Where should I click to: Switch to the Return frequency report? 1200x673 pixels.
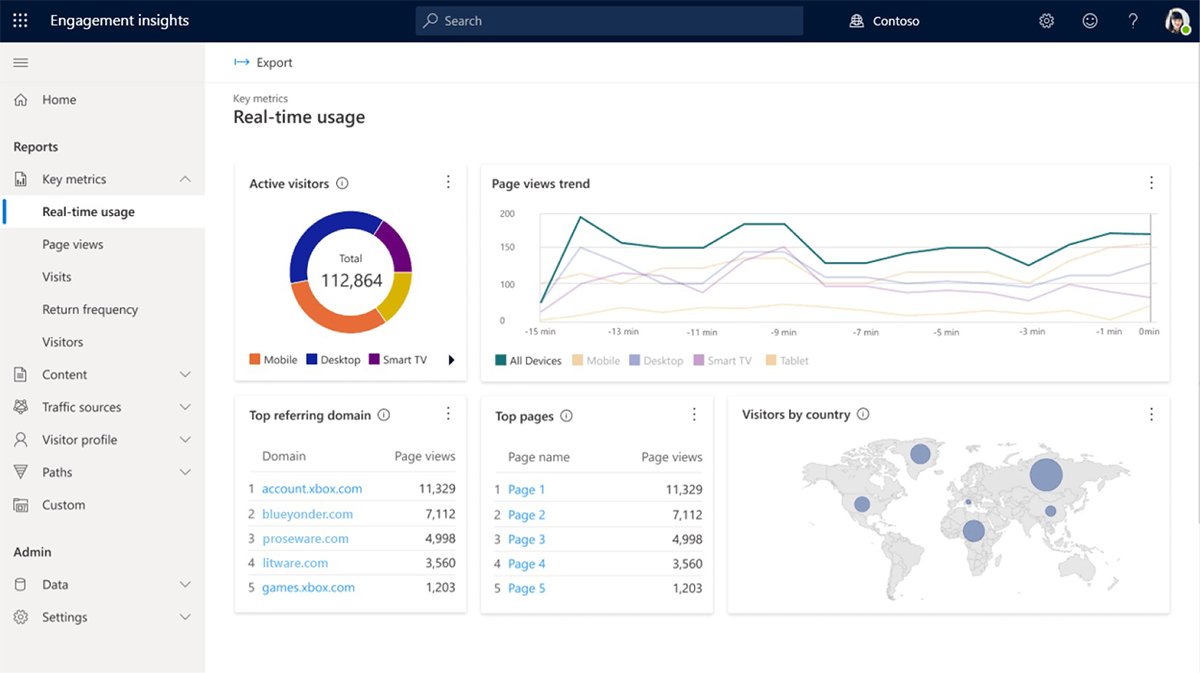click(91, 309)
